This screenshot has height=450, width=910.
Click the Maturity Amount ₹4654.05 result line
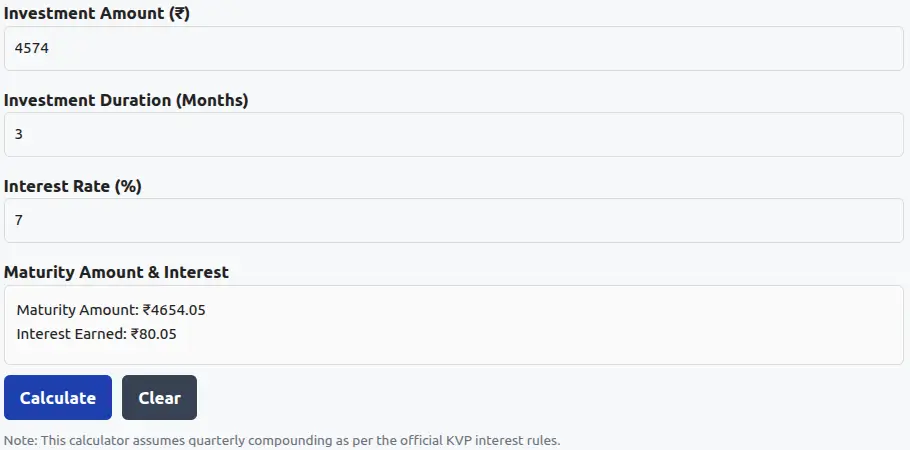[111, 310]
